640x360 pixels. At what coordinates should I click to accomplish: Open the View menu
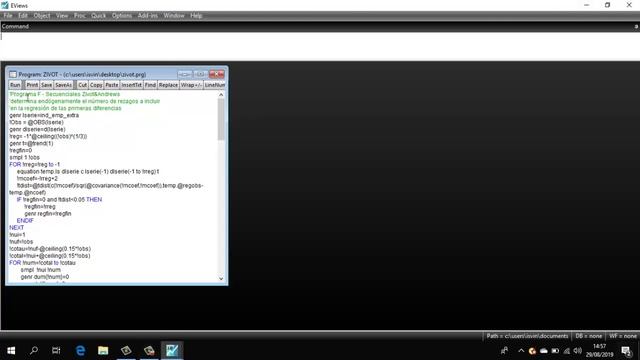(x=62, y=16)
